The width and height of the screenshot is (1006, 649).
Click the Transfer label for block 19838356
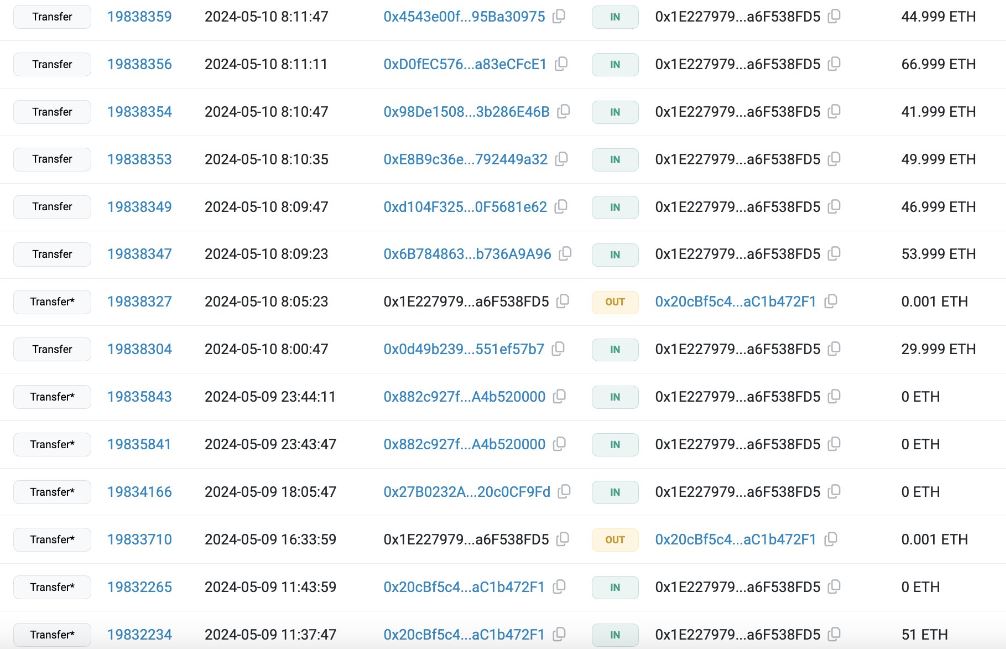pos(52,64)
